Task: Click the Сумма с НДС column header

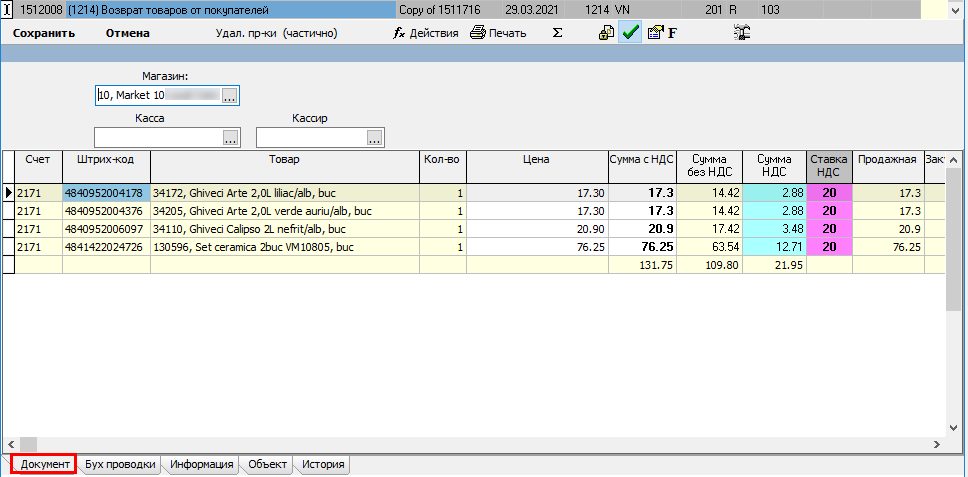Action: pyautogui.click(x=642, y=167)
